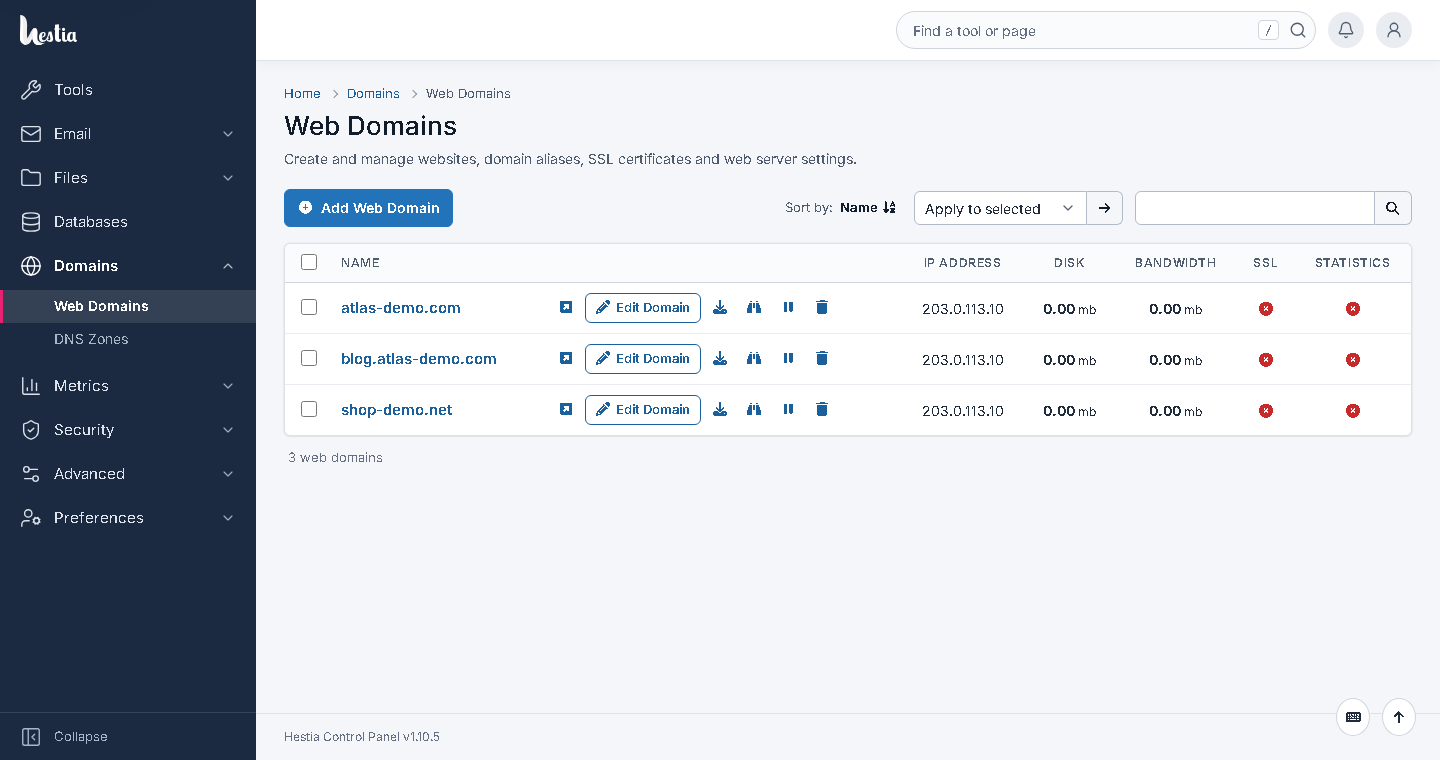
Task: Open user account avatar menu
Action: coord(1394,30)
